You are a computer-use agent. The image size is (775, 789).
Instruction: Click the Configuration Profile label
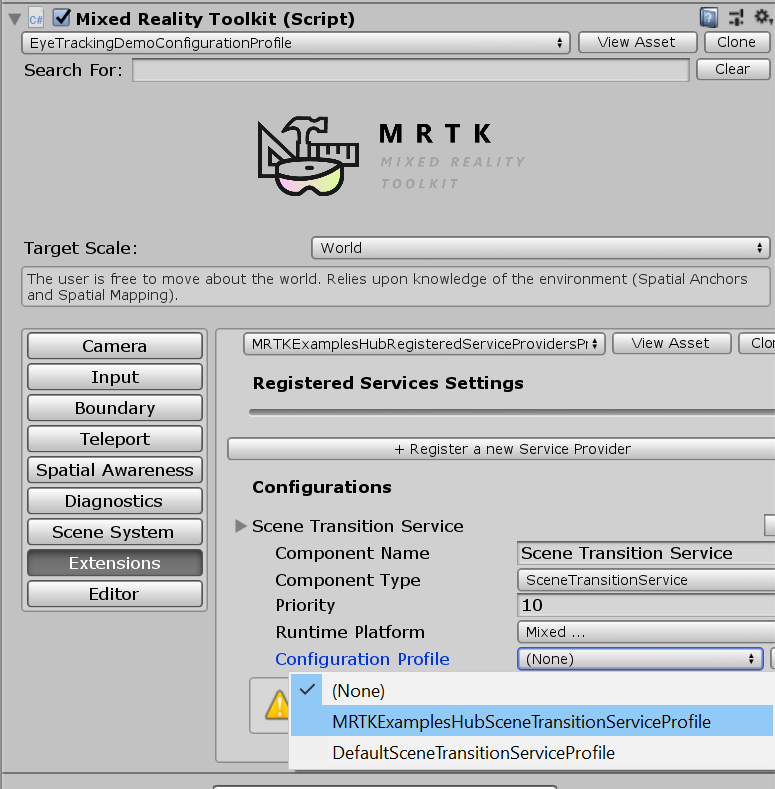click(362, 659)
